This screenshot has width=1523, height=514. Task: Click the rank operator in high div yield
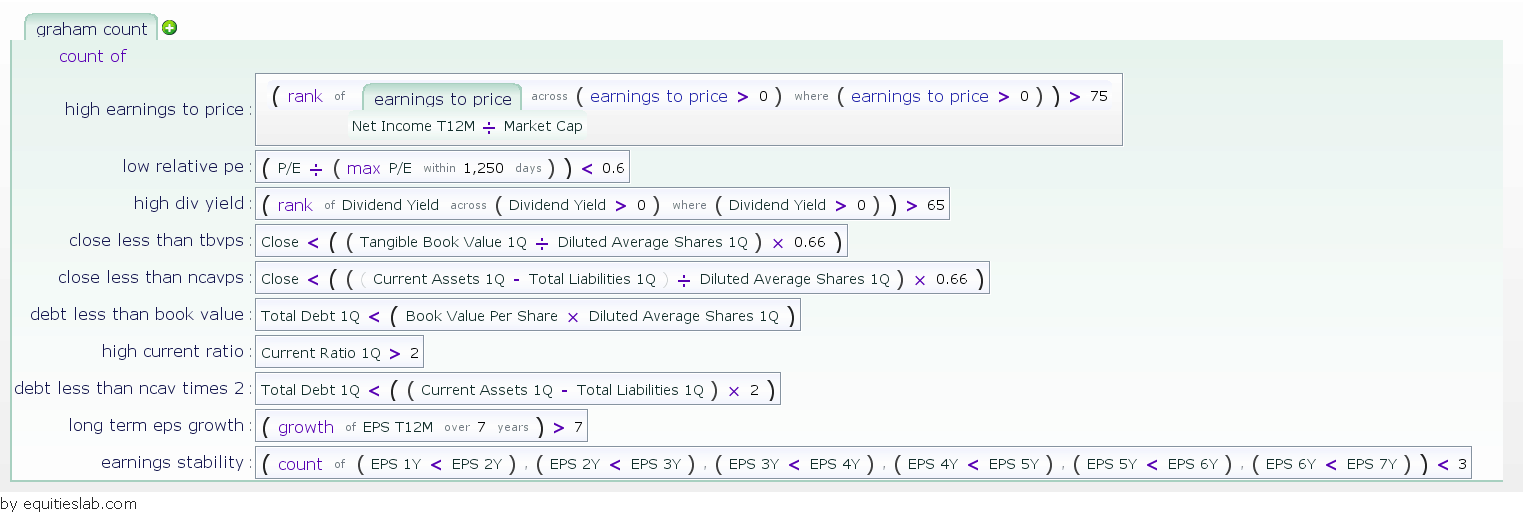point(295,205)
